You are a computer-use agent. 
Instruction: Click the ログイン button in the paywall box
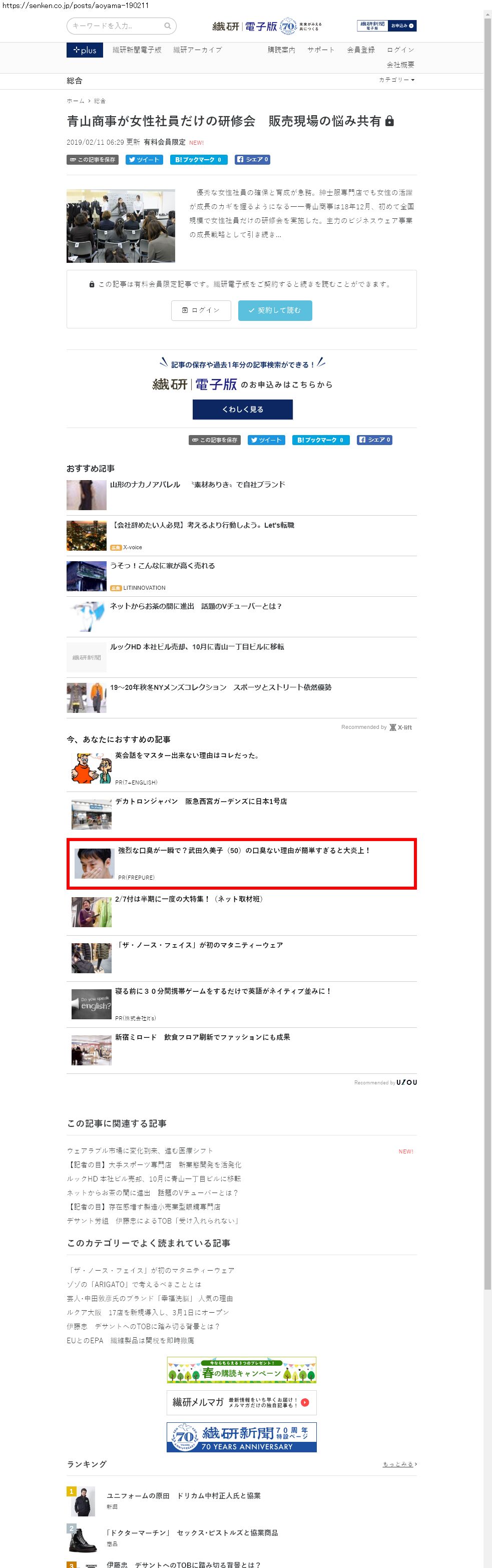point(201,310)
